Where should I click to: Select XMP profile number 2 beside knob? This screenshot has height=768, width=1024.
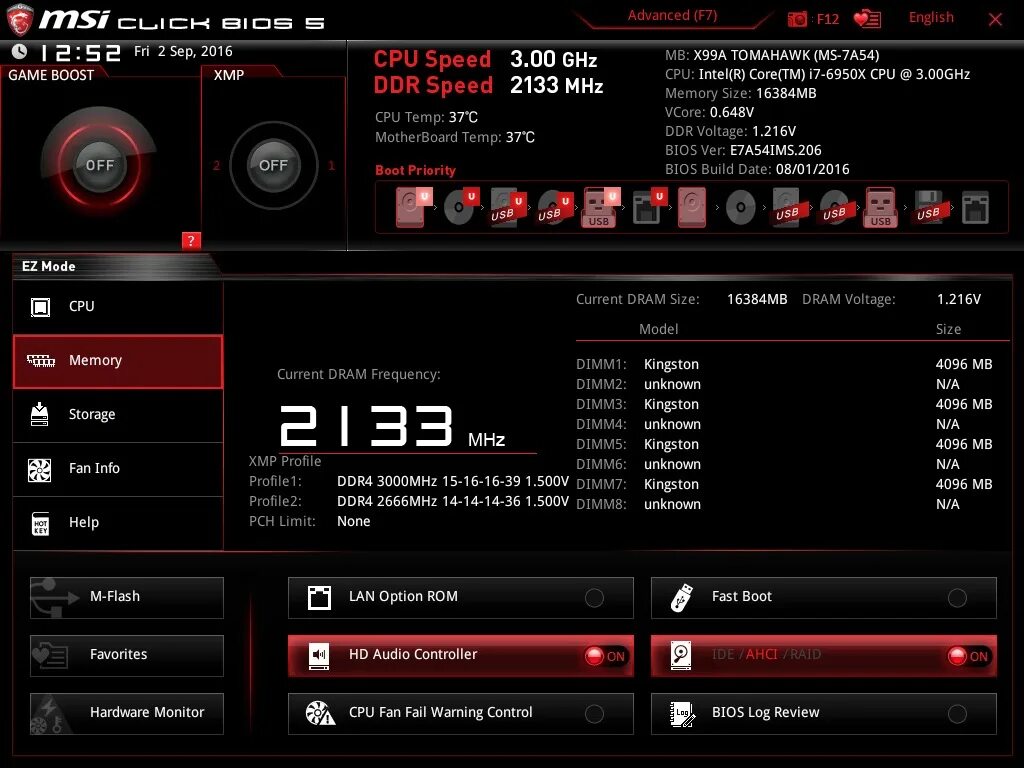(x=216, y=165)
